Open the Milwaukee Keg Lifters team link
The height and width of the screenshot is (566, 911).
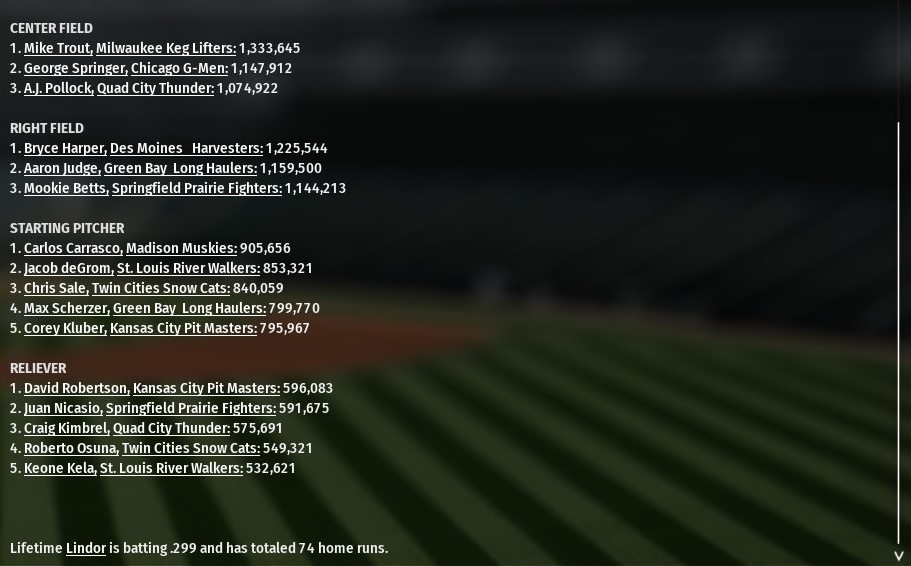(166, 48)
